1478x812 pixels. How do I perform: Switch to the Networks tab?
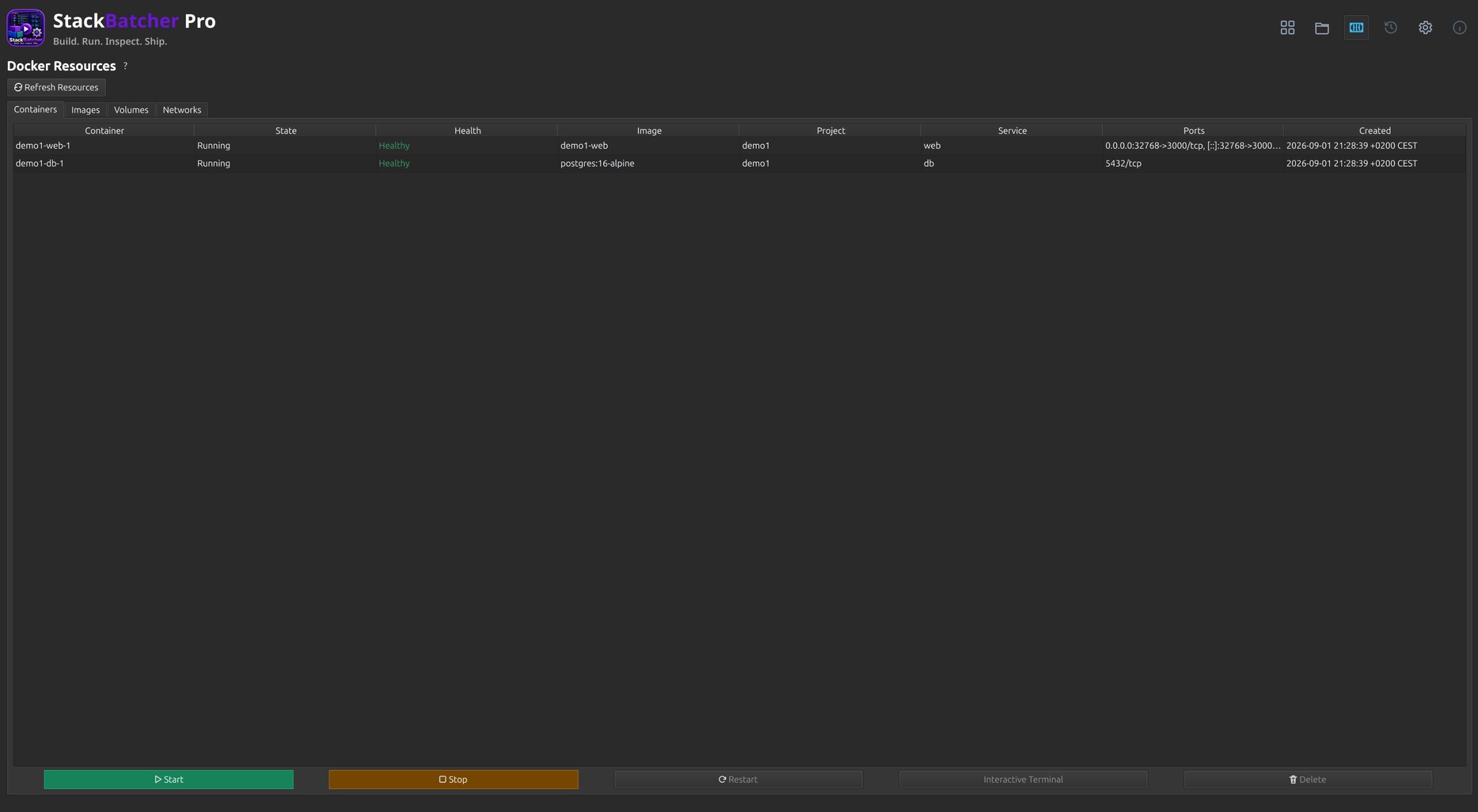[182, 110]
